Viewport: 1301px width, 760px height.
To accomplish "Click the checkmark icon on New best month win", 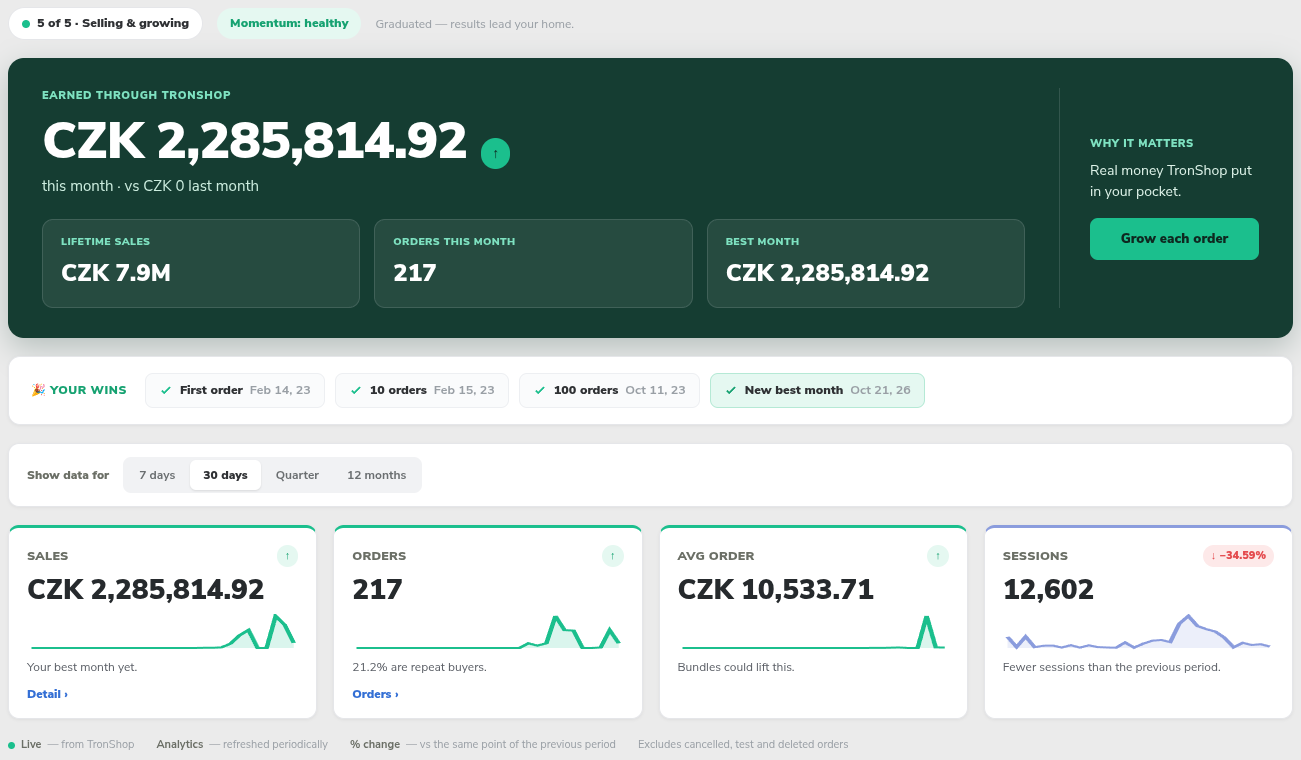I will [731, 390].
